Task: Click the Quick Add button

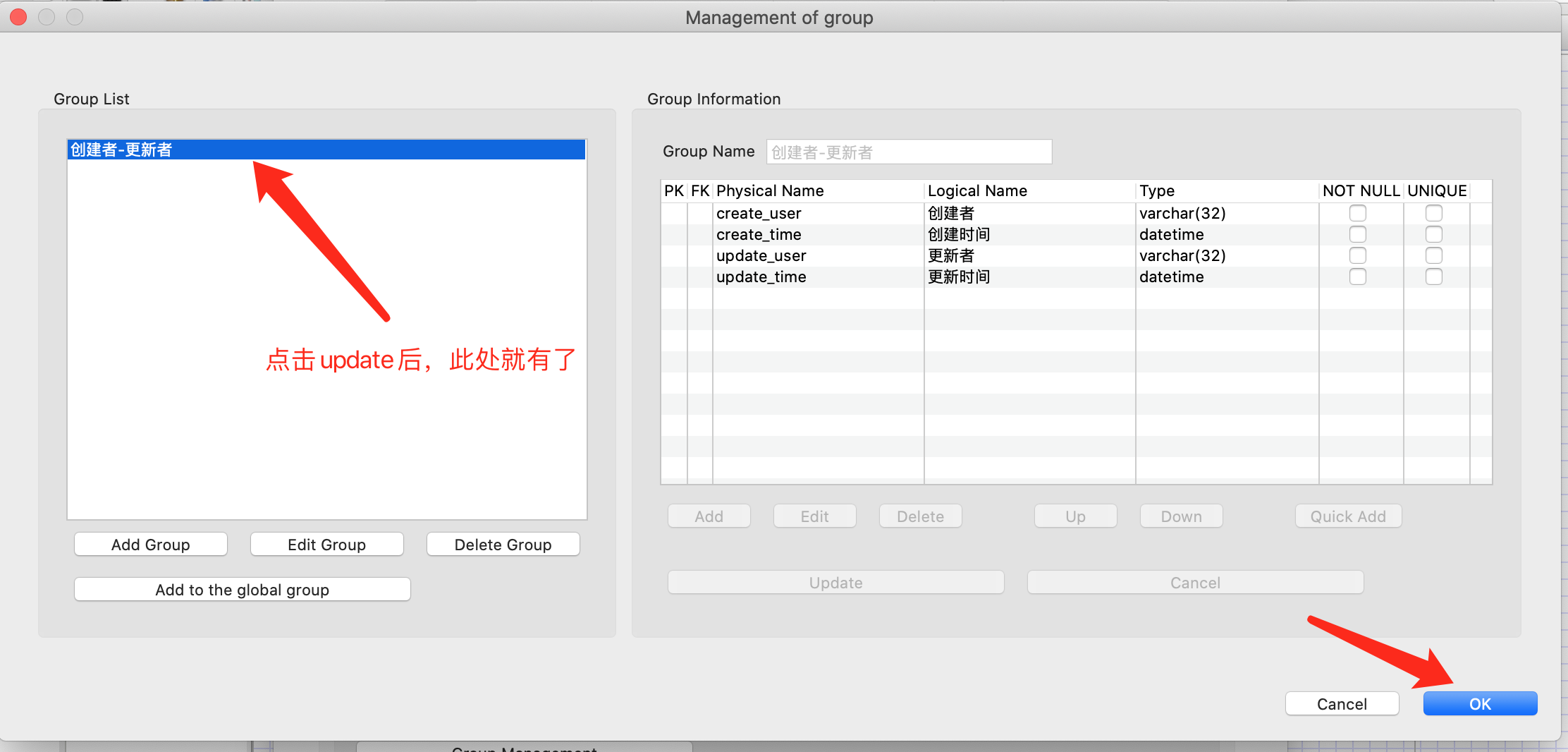Action: (x=1348, y=516)
